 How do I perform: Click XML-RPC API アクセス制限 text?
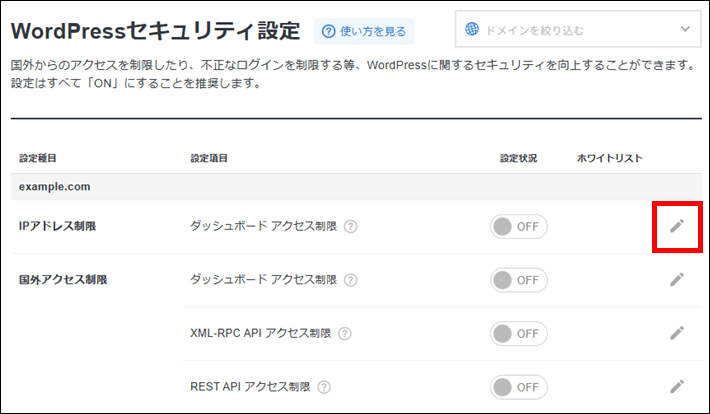click(260, 333)
